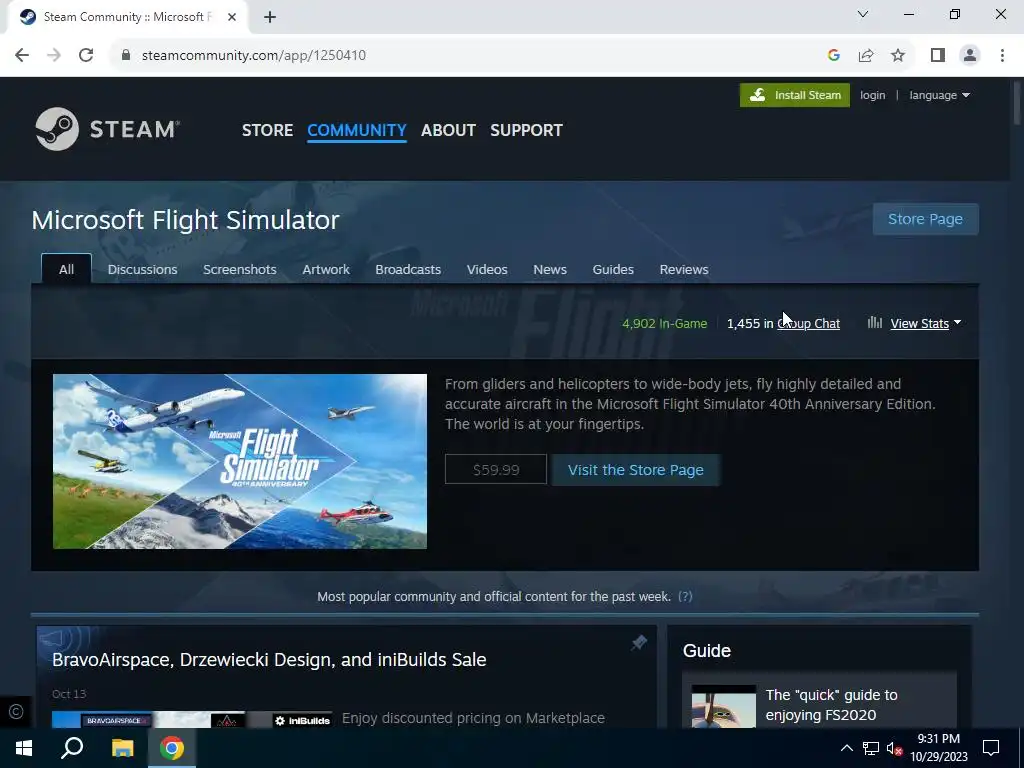Image resolution: width=1024 pixels, height=768 pixels.
Task: Click the tab search chevron in title bar
Action: coord(863,14)
